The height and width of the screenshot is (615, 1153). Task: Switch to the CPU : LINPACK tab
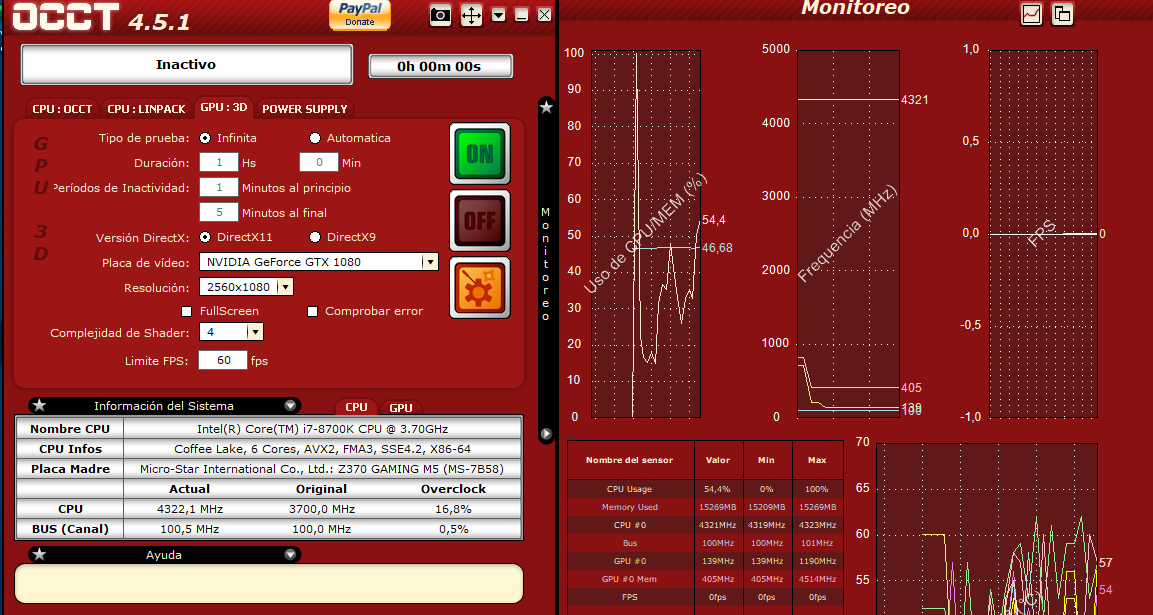point(146,109)
